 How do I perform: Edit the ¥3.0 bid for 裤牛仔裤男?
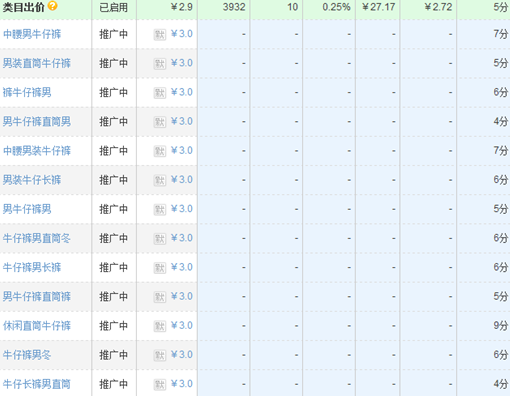(x=182, y=92)
